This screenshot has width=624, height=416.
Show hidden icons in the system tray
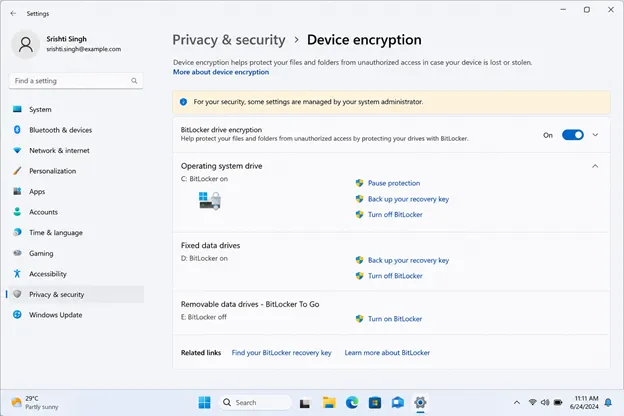click(517, 402)
